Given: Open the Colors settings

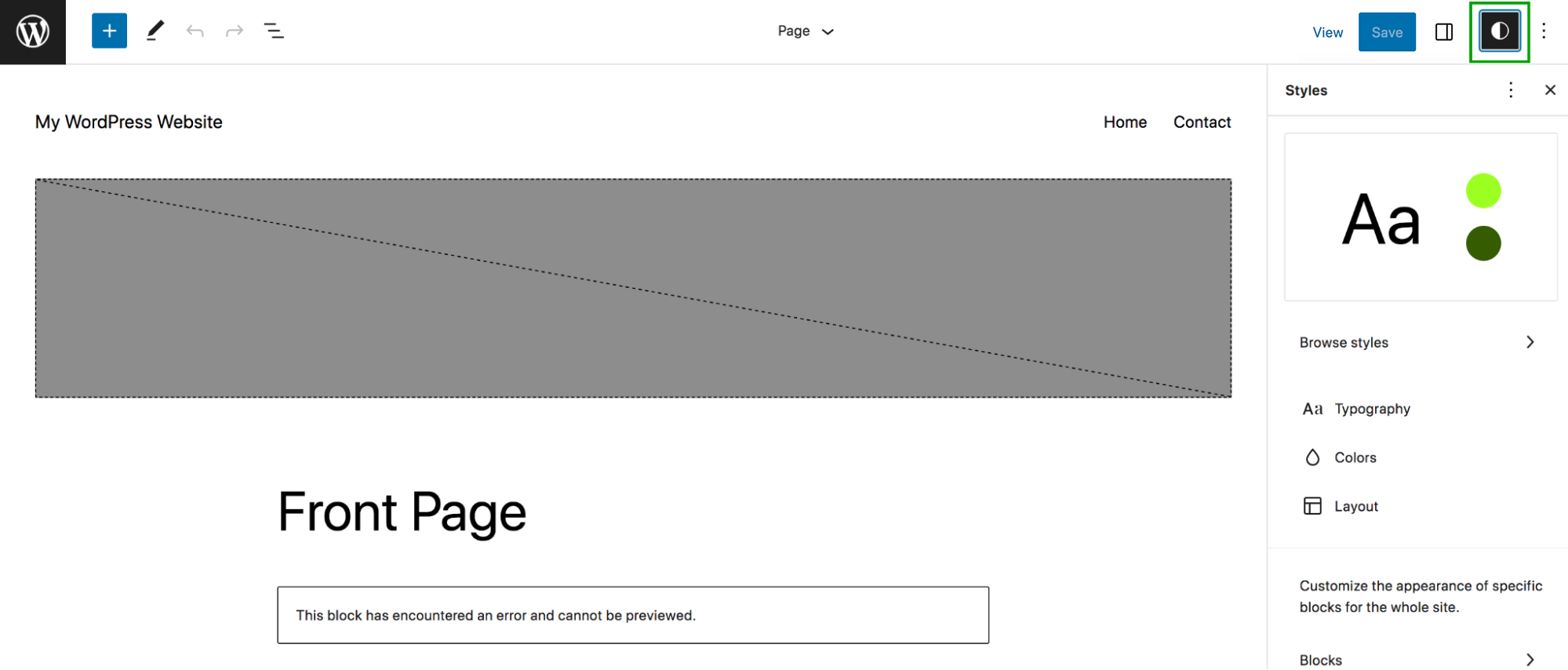Looking at the screenshot, I should [1355, 457].
